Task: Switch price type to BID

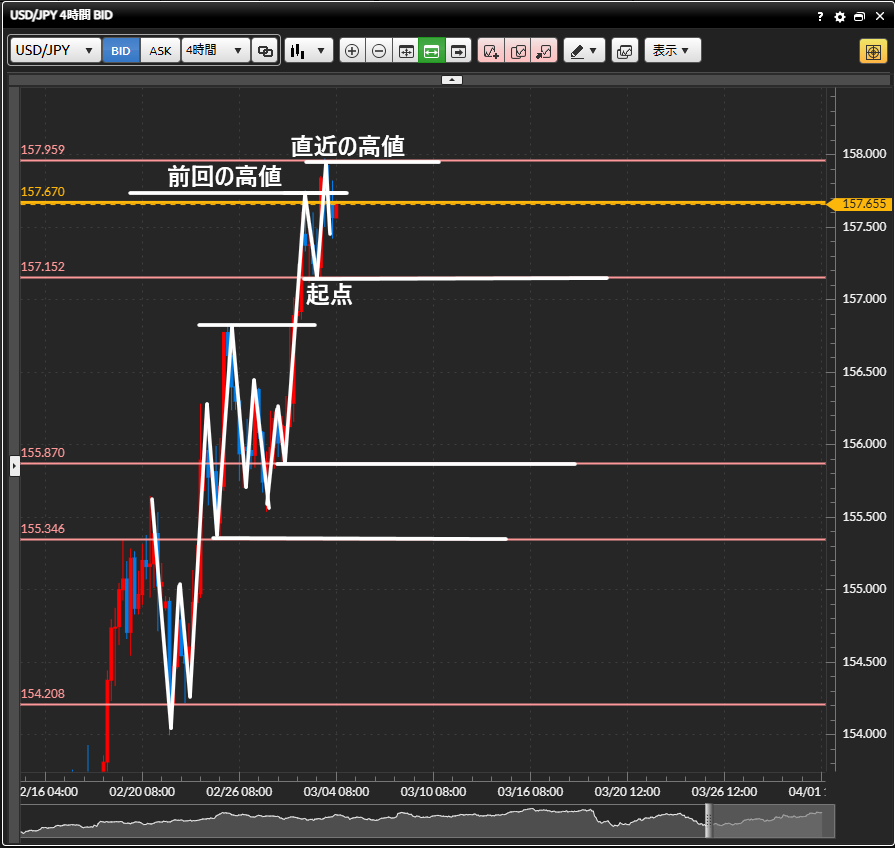Action: click(121, 51)
